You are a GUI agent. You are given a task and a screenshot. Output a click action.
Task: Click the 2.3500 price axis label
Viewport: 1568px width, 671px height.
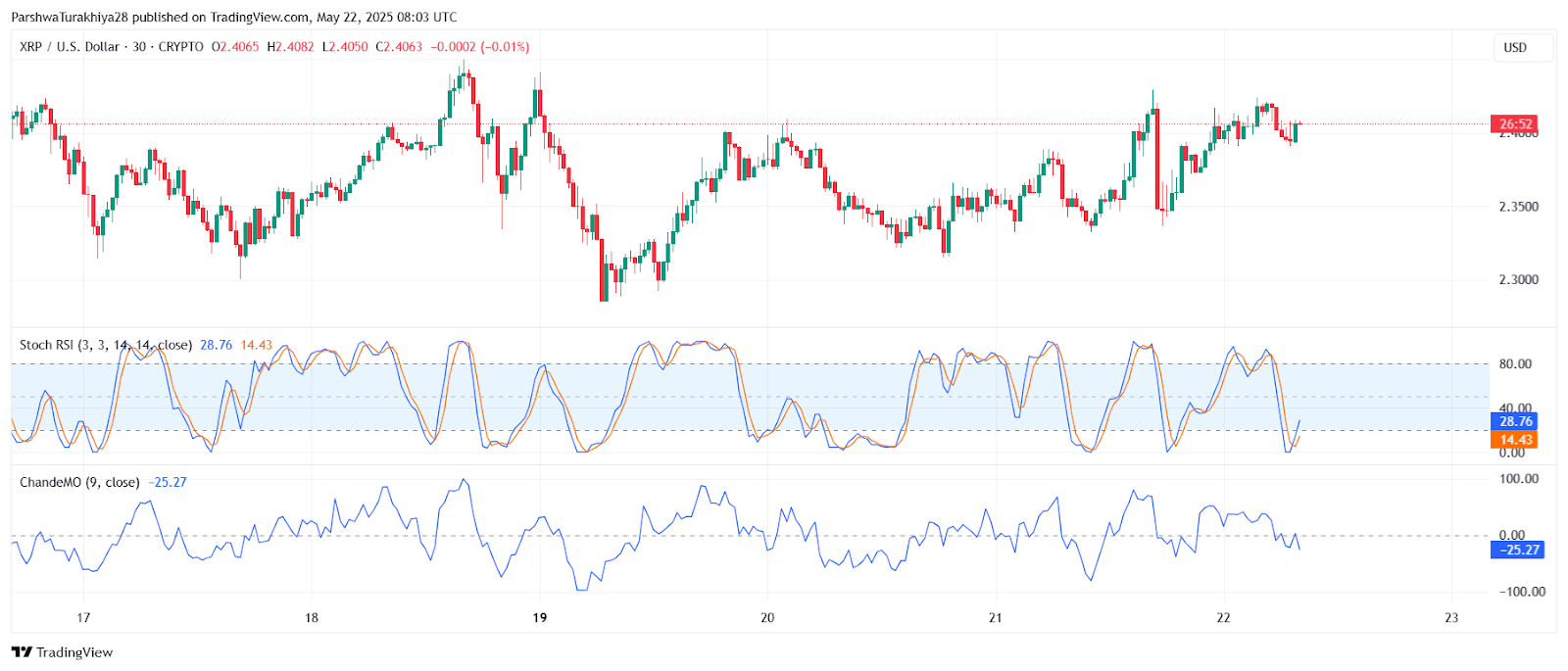[x=1518, y=207]
